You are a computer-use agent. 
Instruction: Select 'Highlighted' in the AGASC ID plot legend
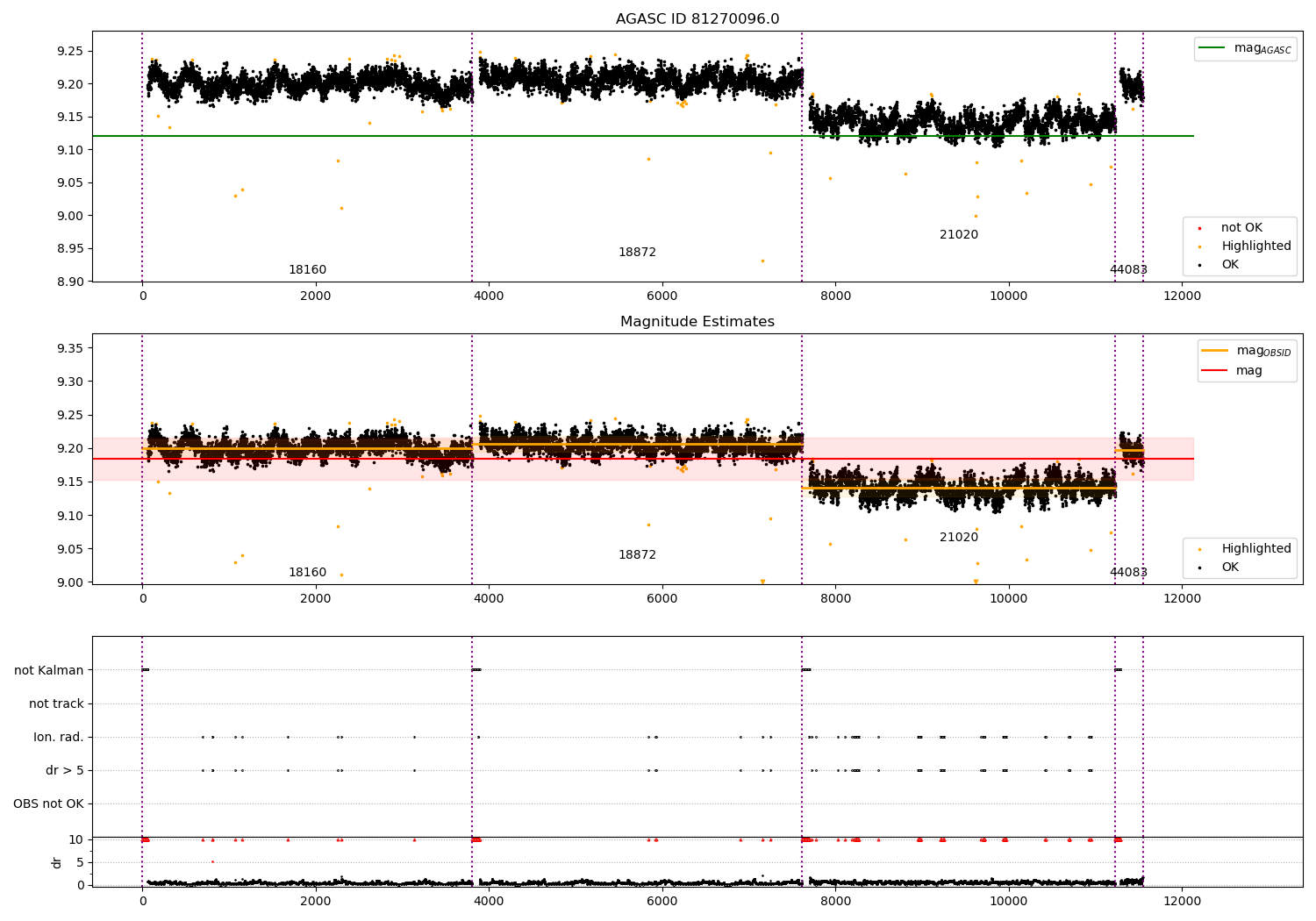pyautogui.click(x=1256, y=246)
